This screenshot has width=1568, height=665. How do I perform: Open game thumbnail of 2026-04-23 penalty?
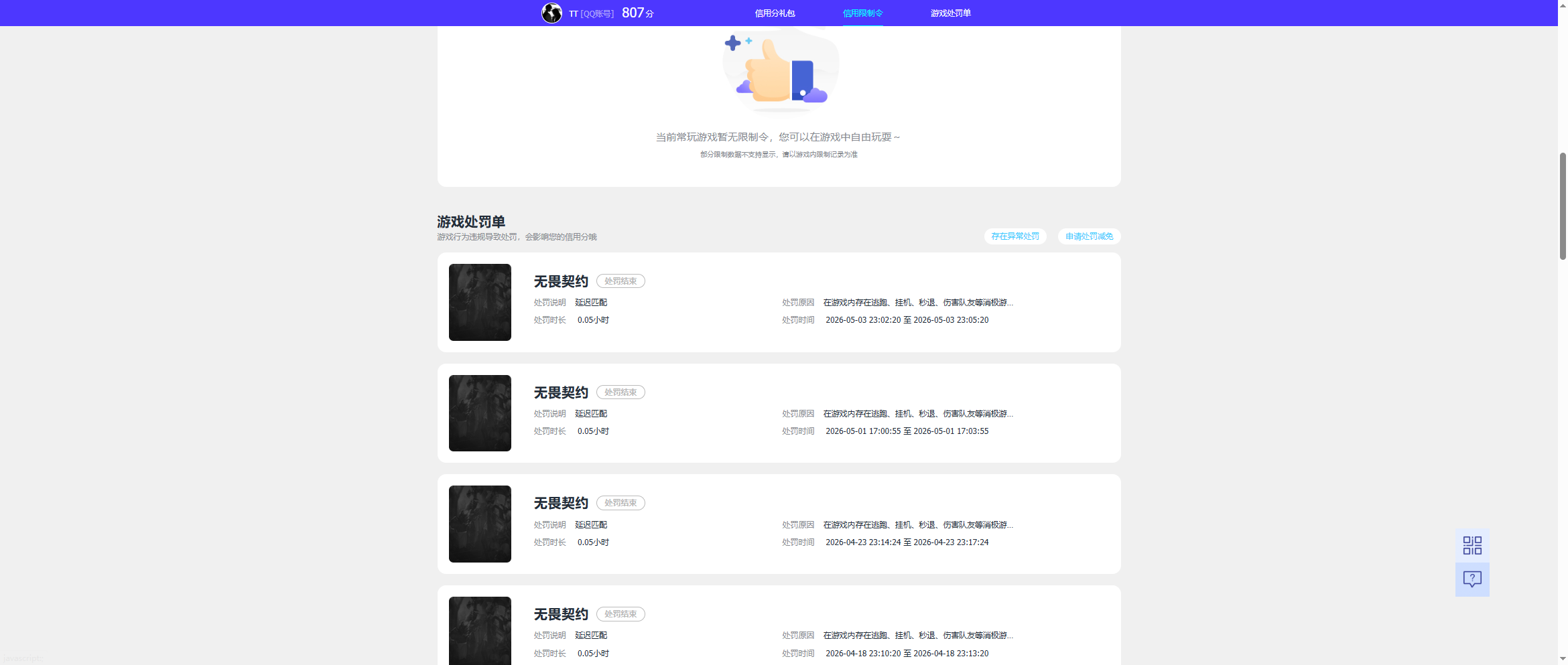480,524
